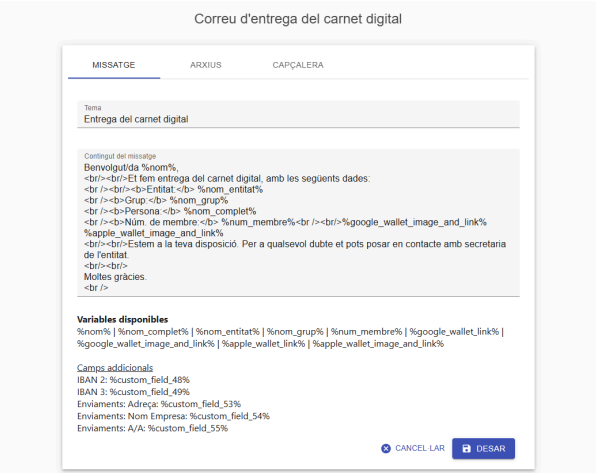596x473 pixels.
Task: Click the CANCEL·LAR button
Action: tap(413, 449)
